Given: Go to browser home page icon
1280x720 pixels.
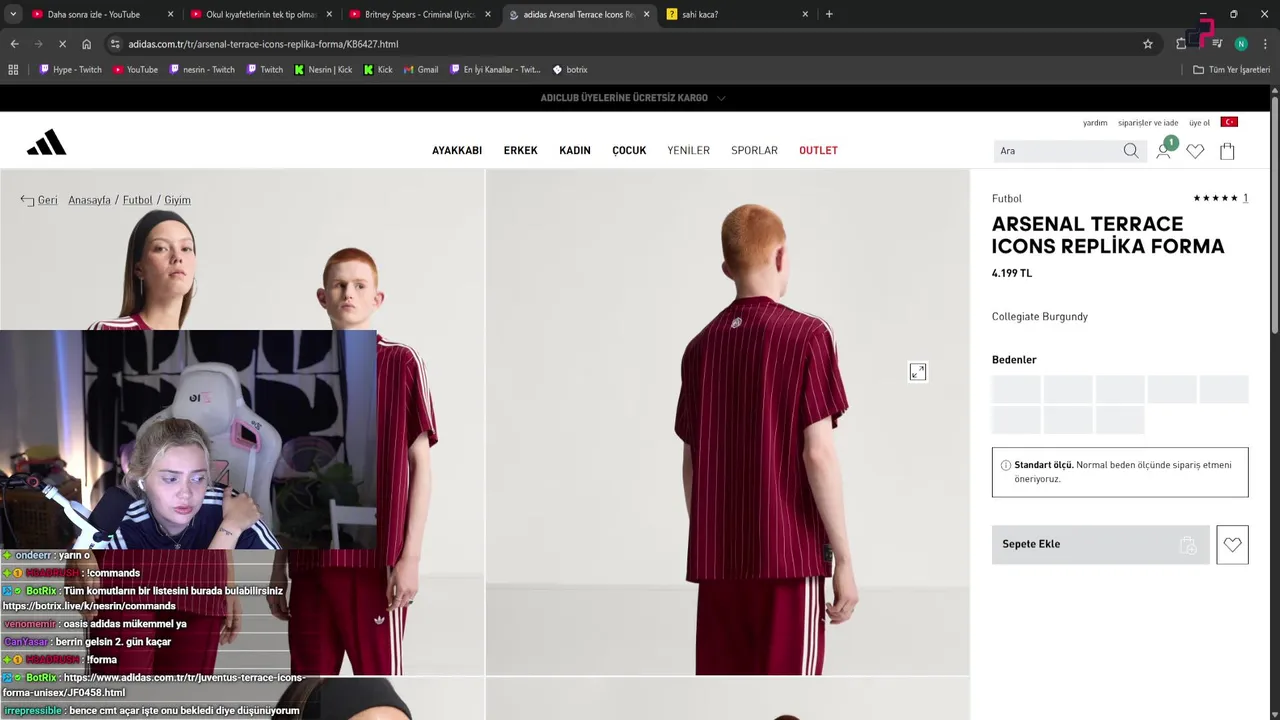Looking at the screenshot, I should point(87,44).
